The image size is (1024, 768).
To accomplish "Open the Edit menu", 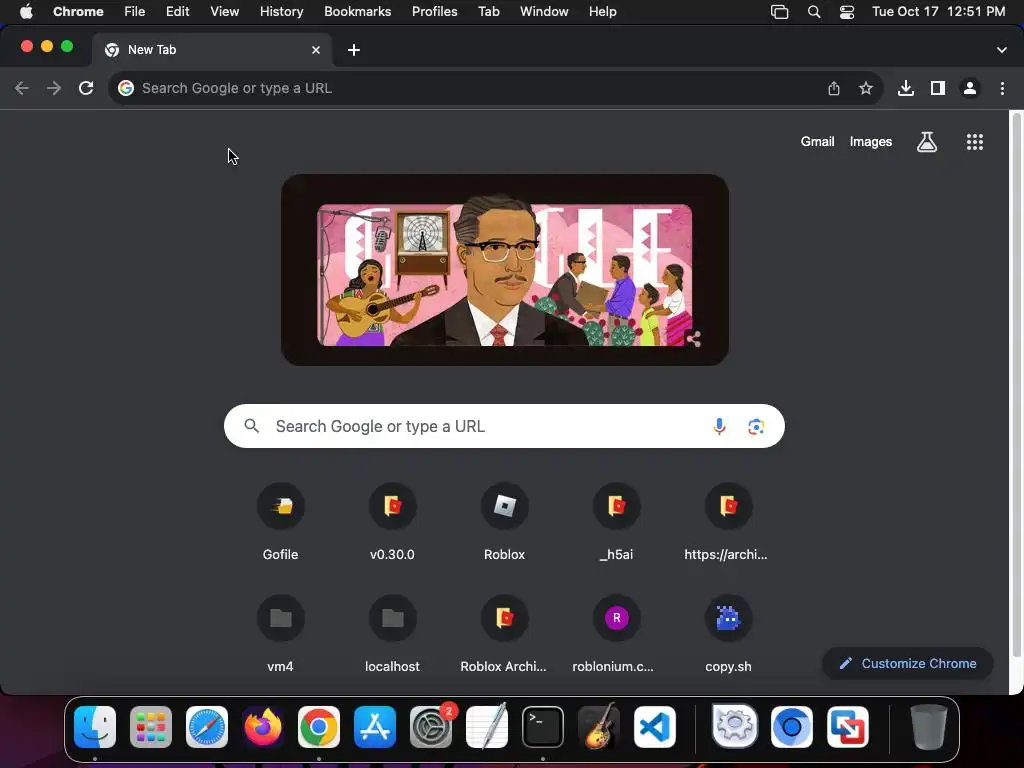I will click(x=178, y=12).
